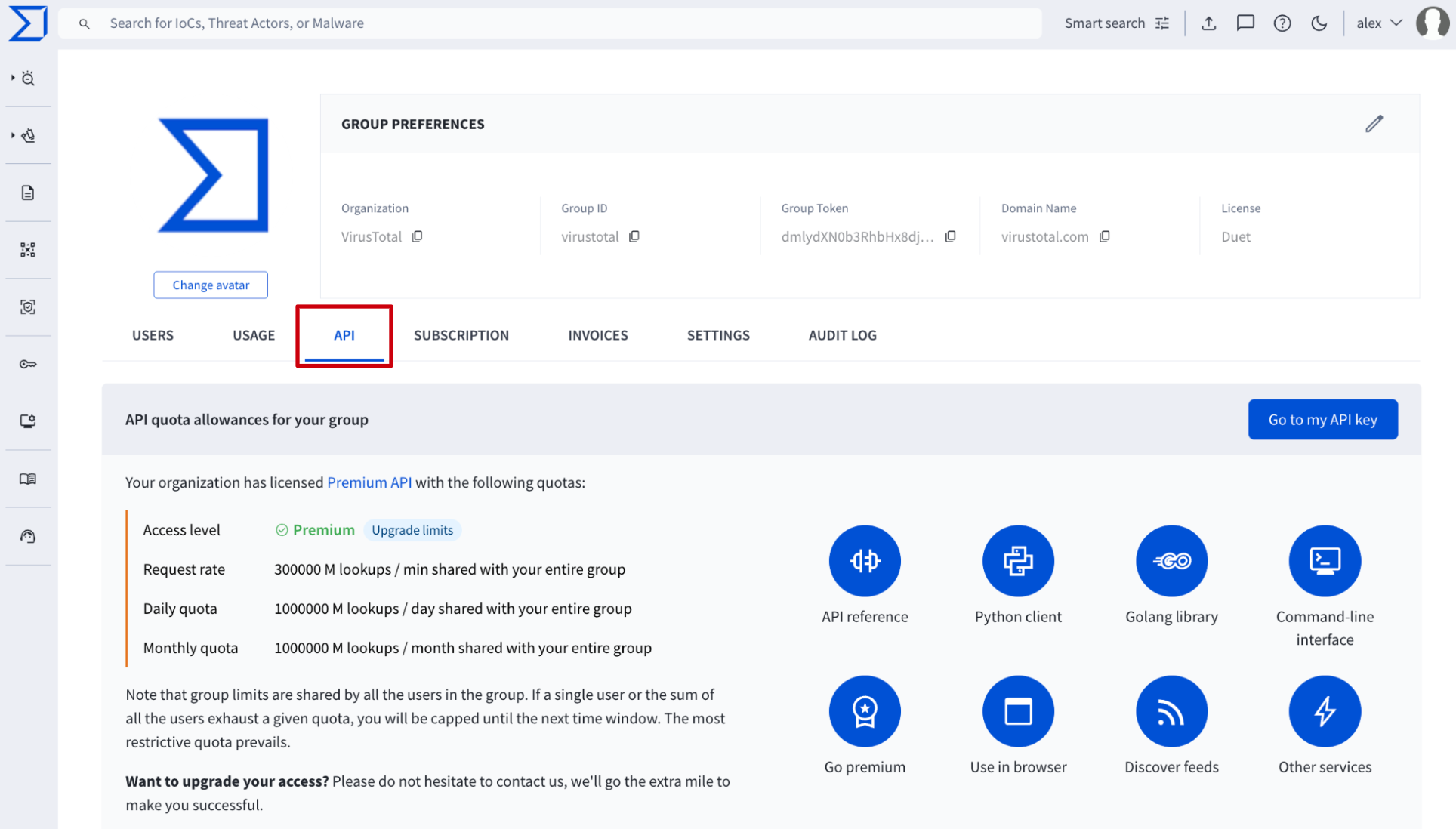Open the Discover feeds icon
The image size is (1456, 829).
1171,711
